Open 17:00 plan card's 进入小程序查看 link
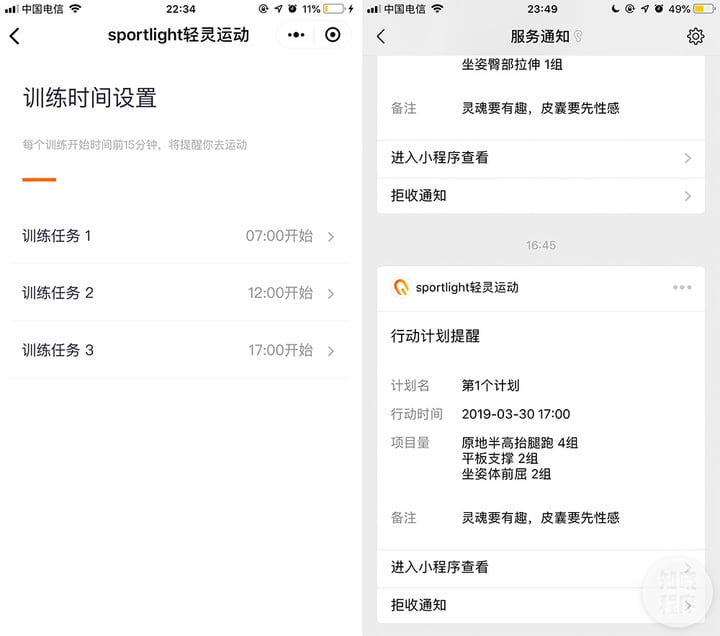 540,568
